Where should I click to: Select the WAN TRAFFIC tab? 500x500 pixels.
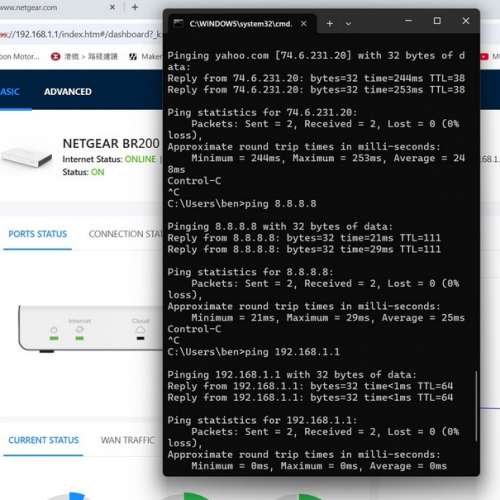128,440
